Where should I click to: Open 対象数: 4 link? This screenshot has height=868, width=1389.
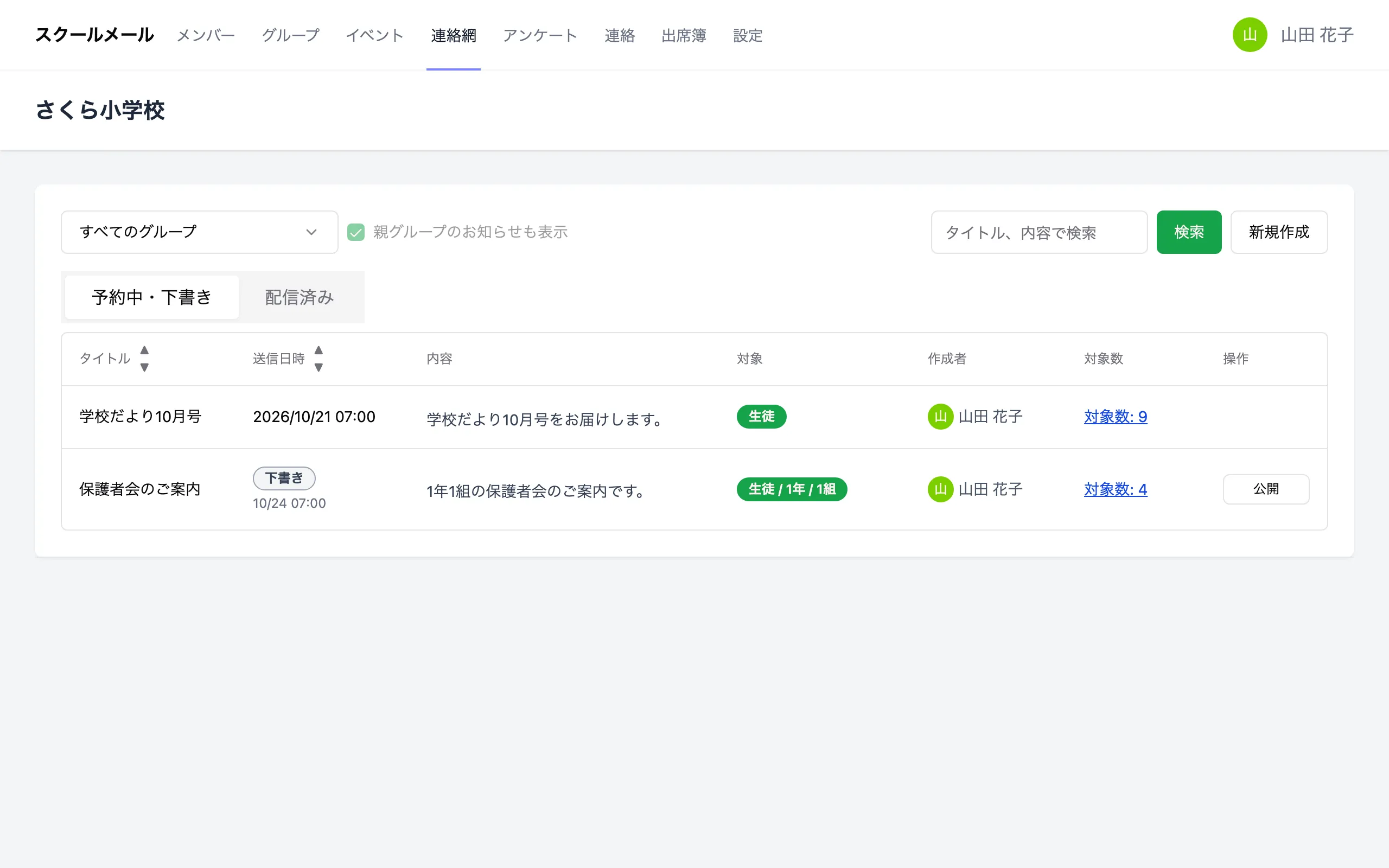(x=1115, y=489)
